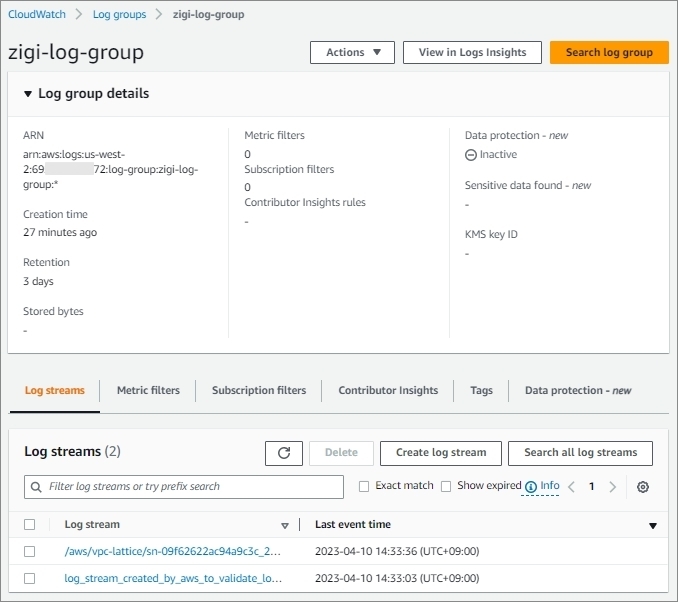Click the Search log group button
The image size is (678, 602).
609,52
